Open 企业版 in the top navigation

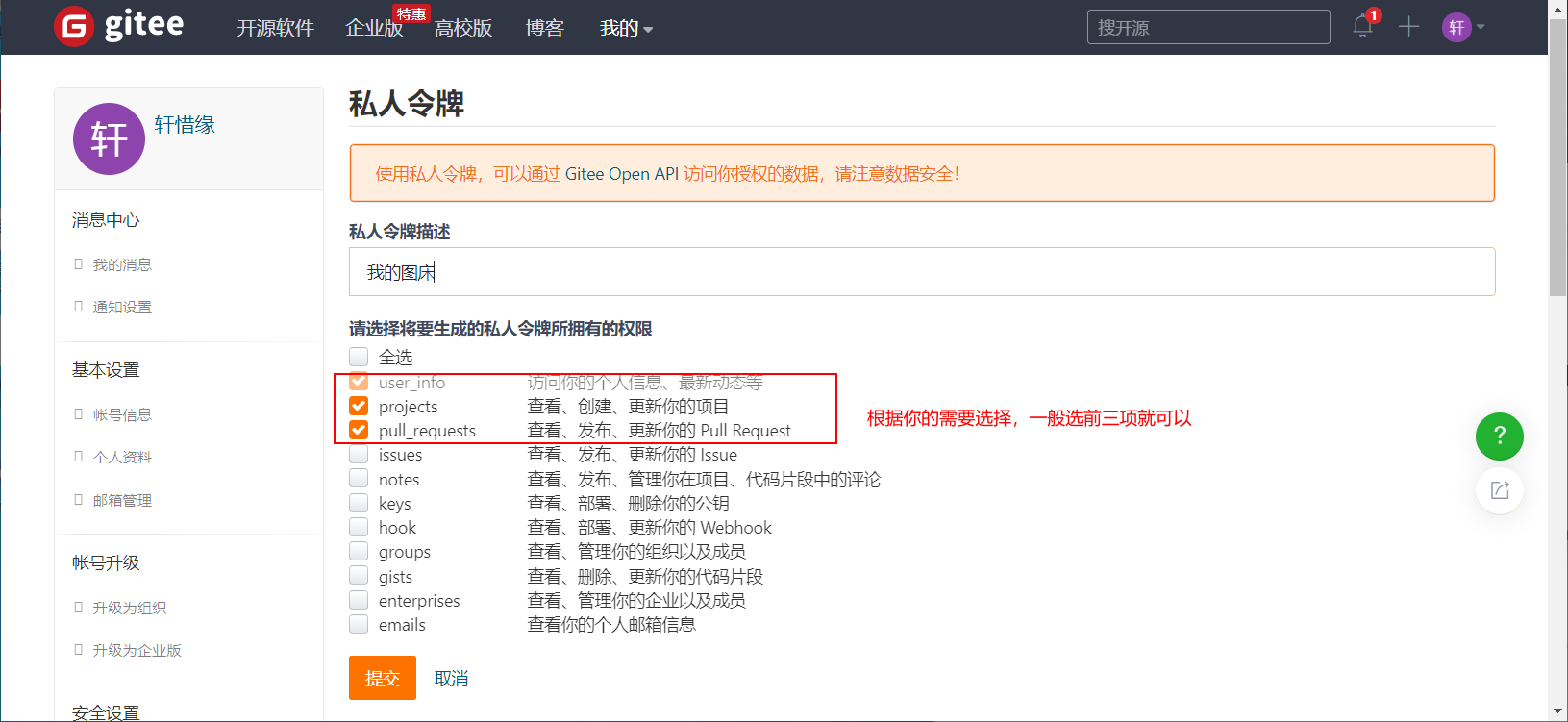[374, 28]
